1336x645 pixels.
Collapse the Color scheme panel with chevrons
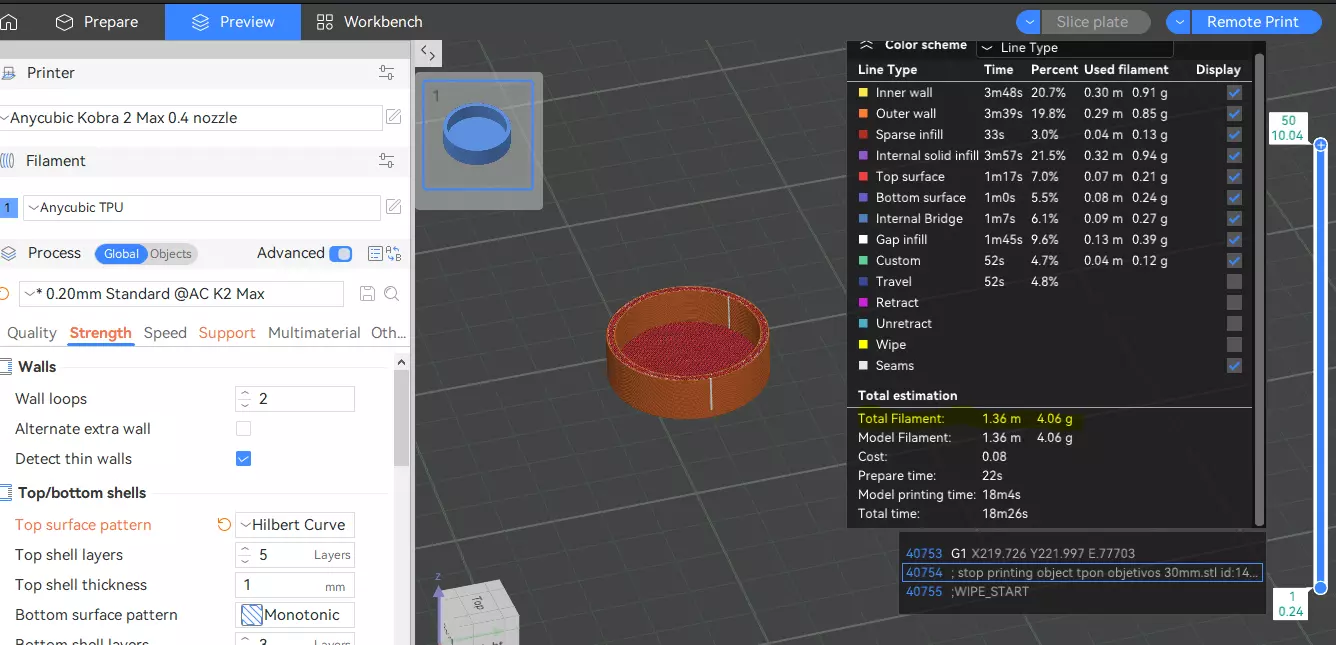pyautogui.click(x=867, y=45)
